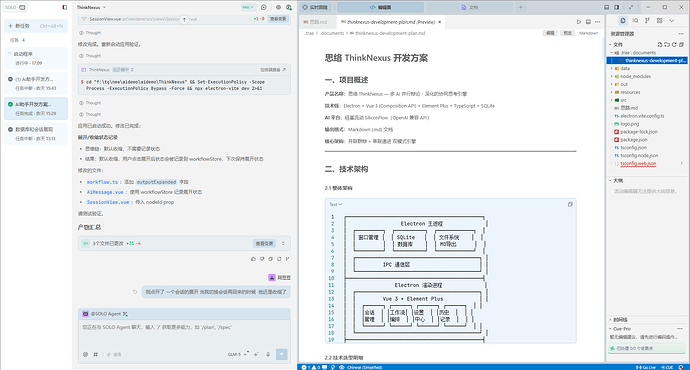Add a new panel tab with plus
The image size is (690, 370).
coord(521,7)
